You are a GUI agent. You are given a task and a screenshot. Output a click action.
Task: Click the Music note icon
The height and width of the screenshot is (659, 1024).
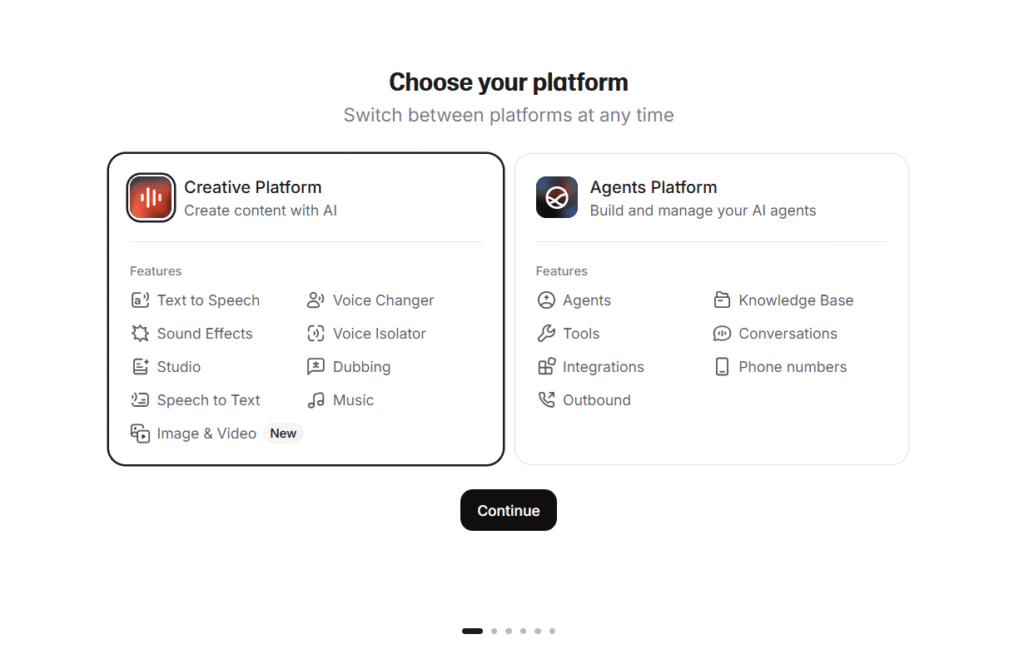[x=316, y=400]
